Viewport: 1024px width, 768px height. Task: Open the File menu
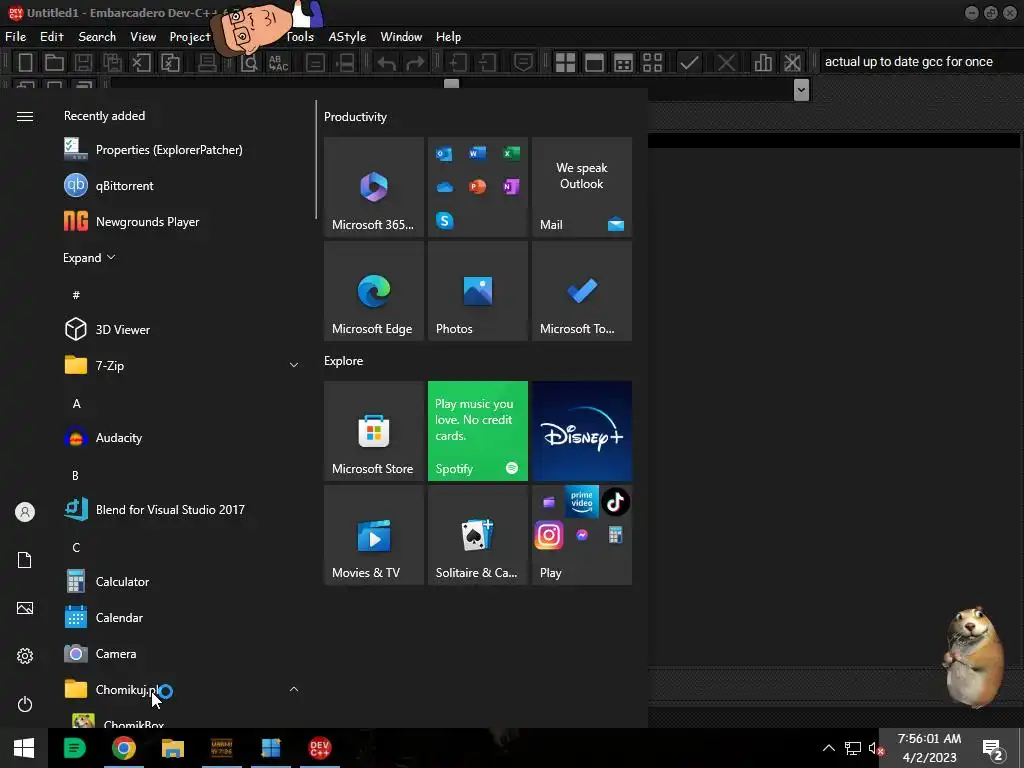point(16,37)
